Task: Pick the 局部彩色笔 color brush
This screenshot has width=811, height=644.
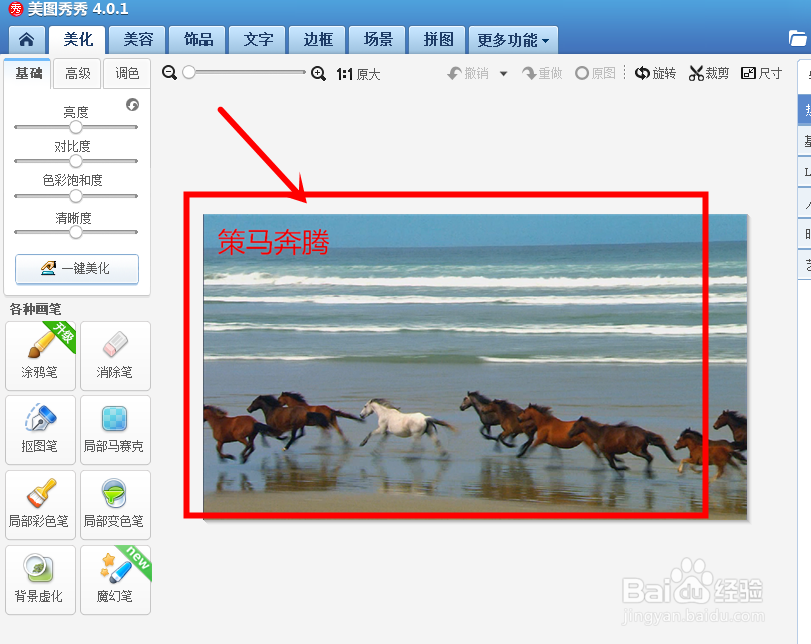Action: 40,504
